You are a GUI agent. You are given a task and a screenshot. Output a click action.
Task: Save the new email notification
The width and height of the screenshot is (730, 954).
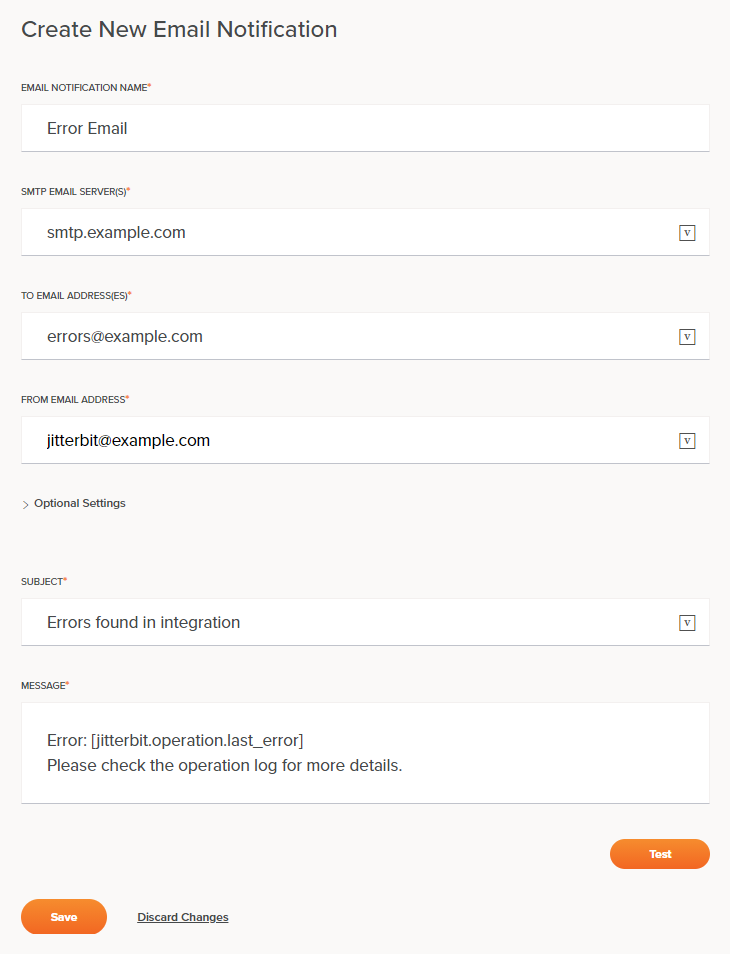[x=63, y=916]
